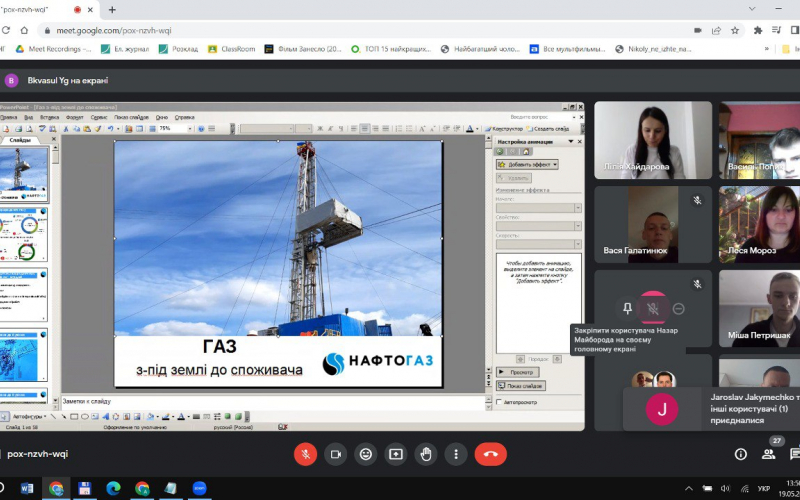Open zoom 75% dropdown in PowerPoint
The width and height of the screenshot is (800, 500).
pos(190,129)
